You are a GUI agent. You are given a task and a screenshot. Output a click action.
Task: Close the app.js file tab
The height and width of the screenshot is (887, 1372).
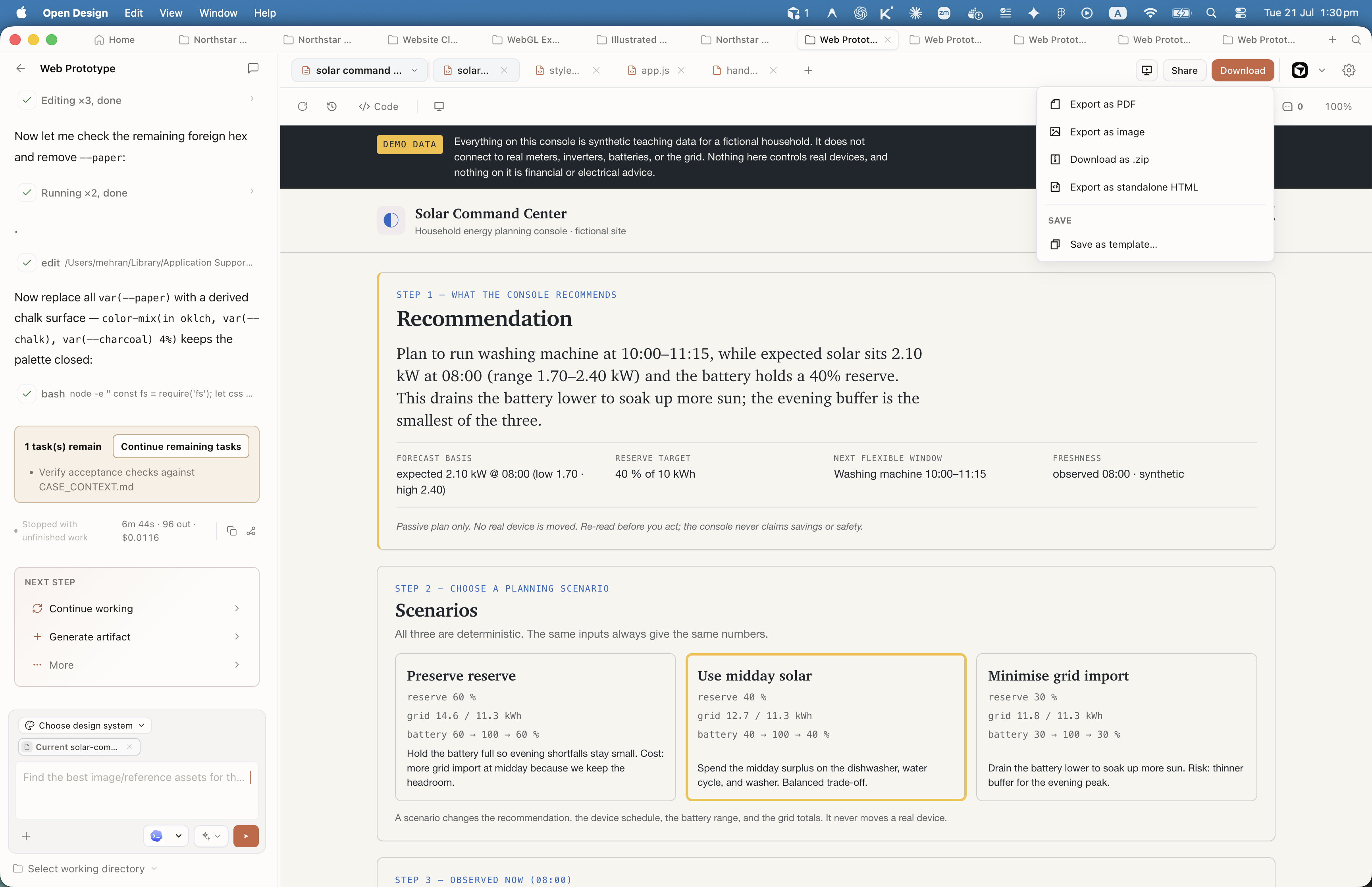pos(681,70)
